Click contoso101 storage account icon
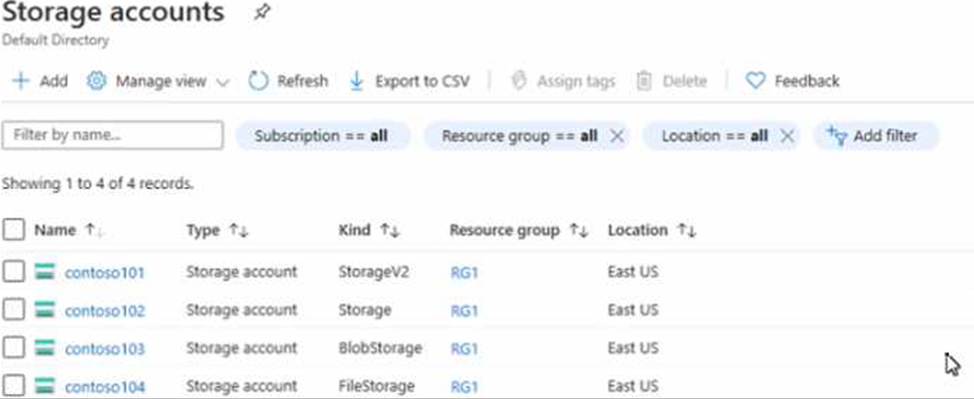 [x=45, y=272]
